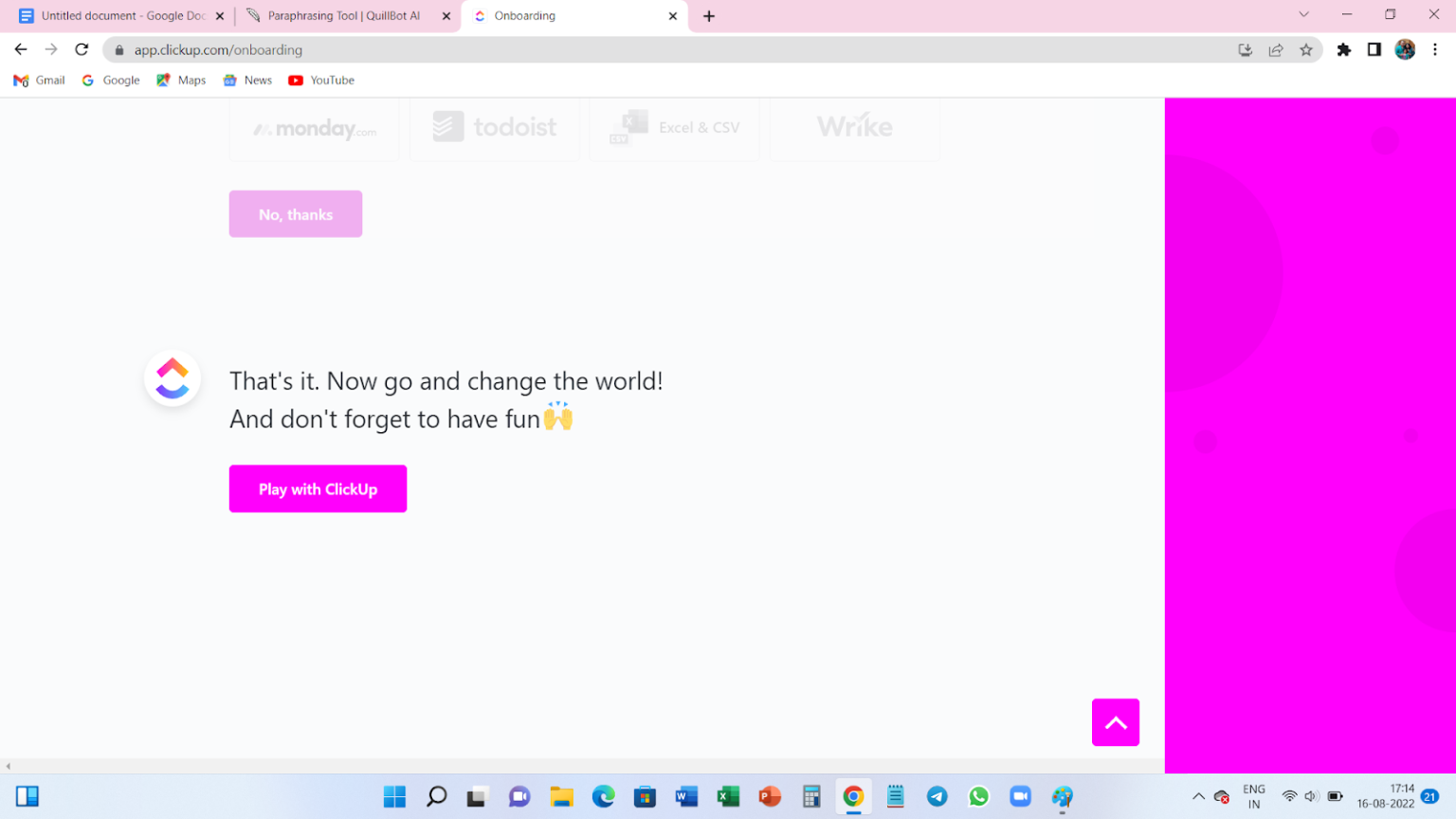Expand hidden icons in the system tray

coord(1198,796)
